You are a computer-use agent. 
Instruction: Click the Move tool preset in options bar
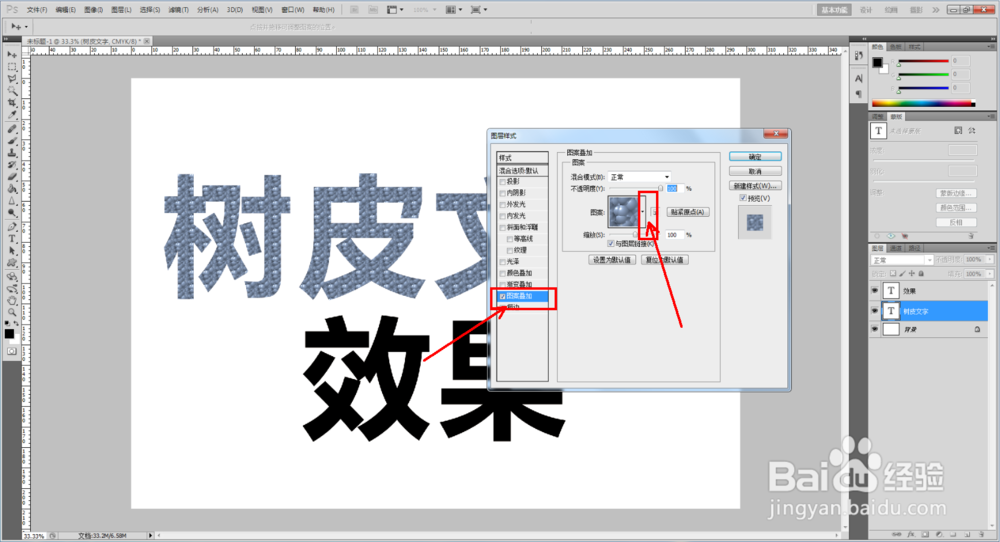18,27
